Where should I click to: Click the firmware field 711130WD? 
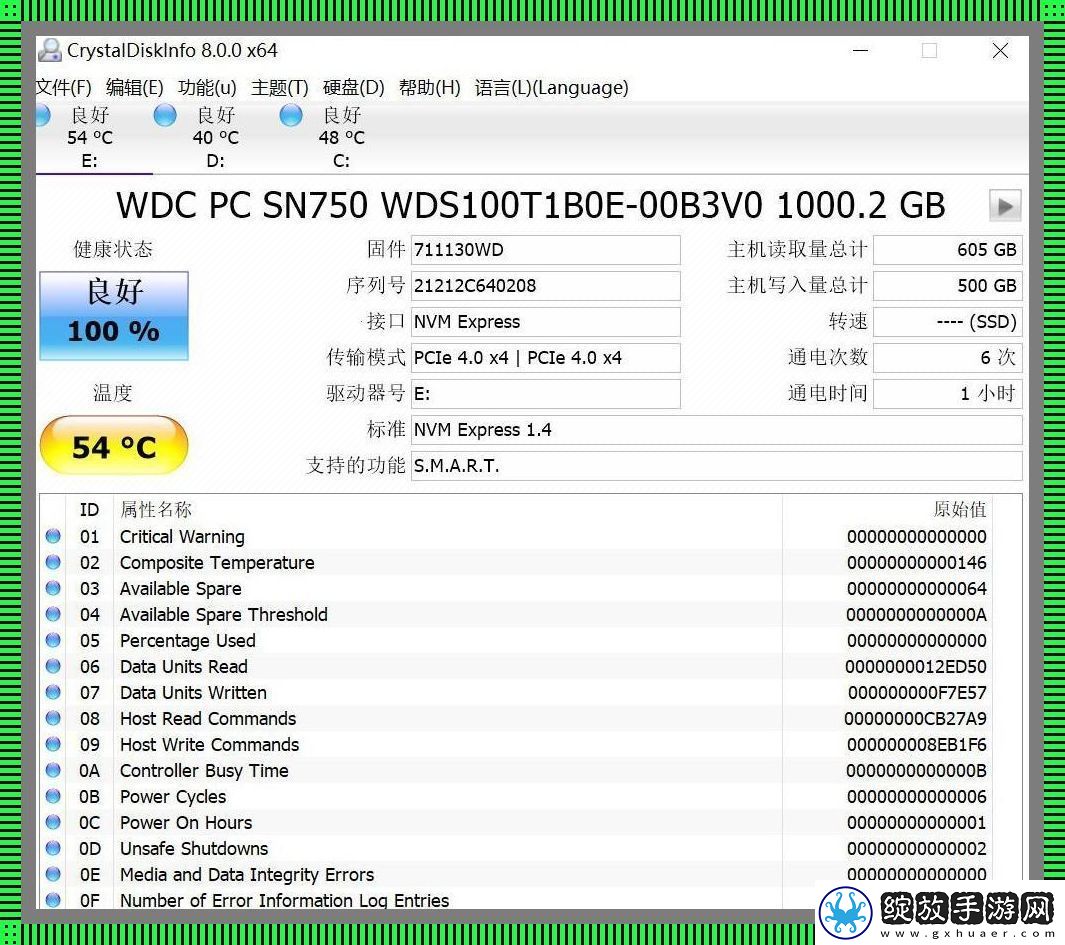point(545,250)
